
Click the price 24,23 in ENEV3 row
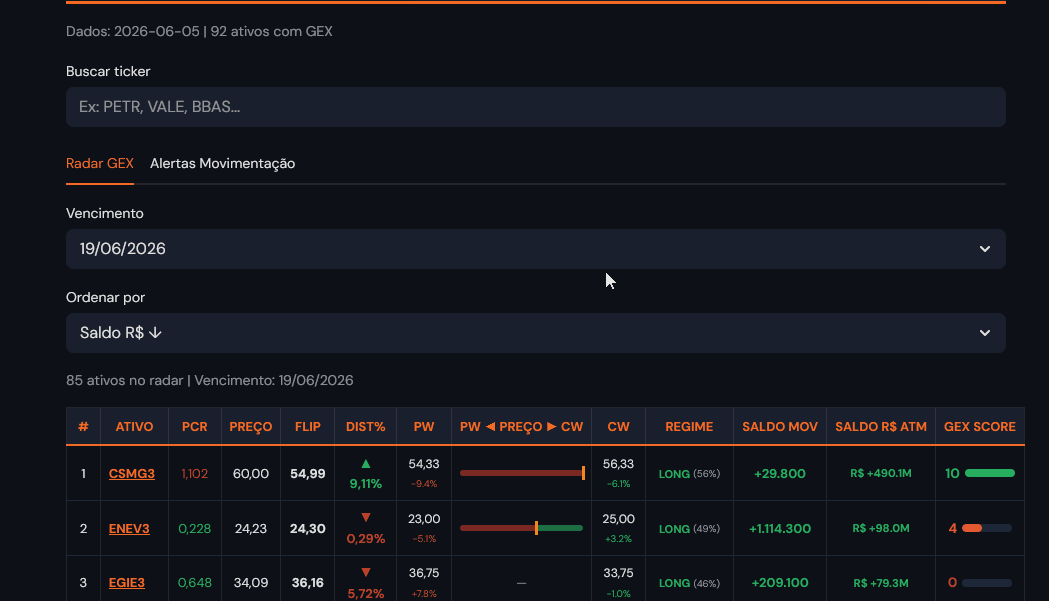pyautogui.click(x=251, y=529)
